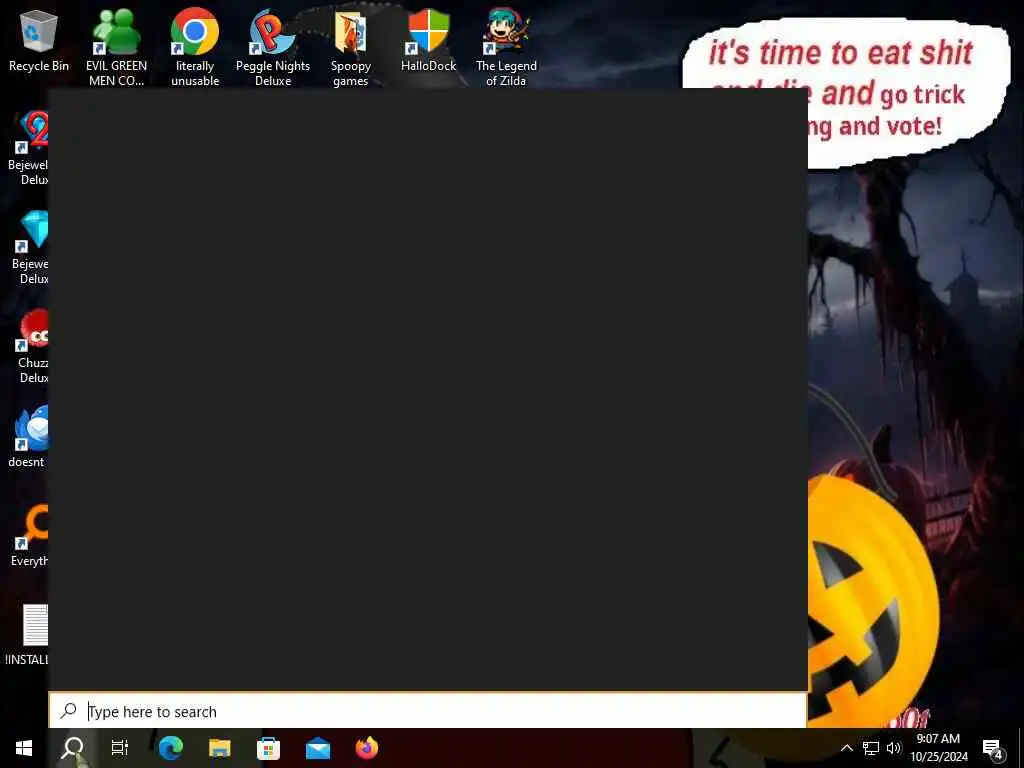Screen dimensions: 1024x768
Task: Launch the HalloDock shortcut
Action: (428, 40)
